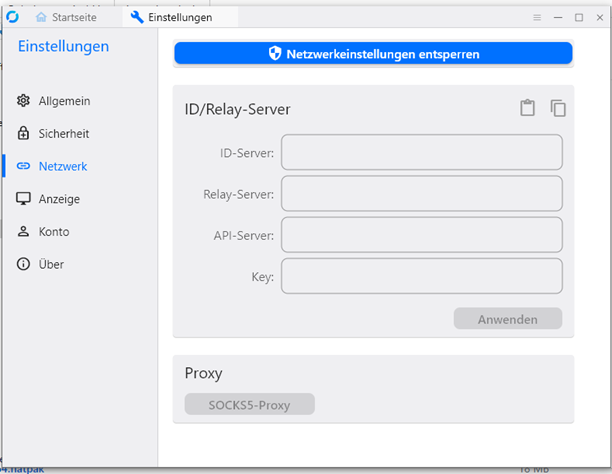Click the API-Server input box
Image resolution: width=612 pixels, height=474 pixels.
tap(421, 235)
